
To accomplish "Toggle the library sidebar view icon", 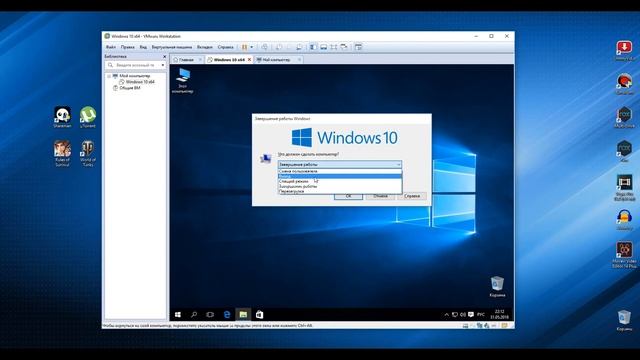I will click(x=313, y=47).
